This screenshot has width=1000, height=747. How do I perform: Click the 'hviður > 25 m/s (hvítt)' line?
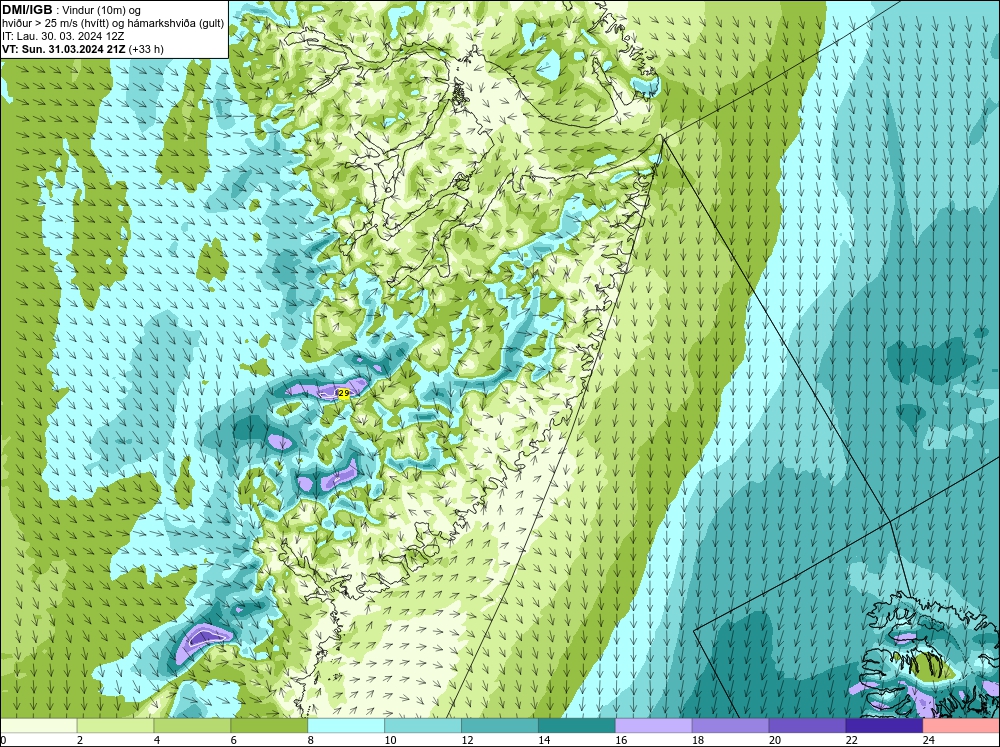[x=55, y=24]
